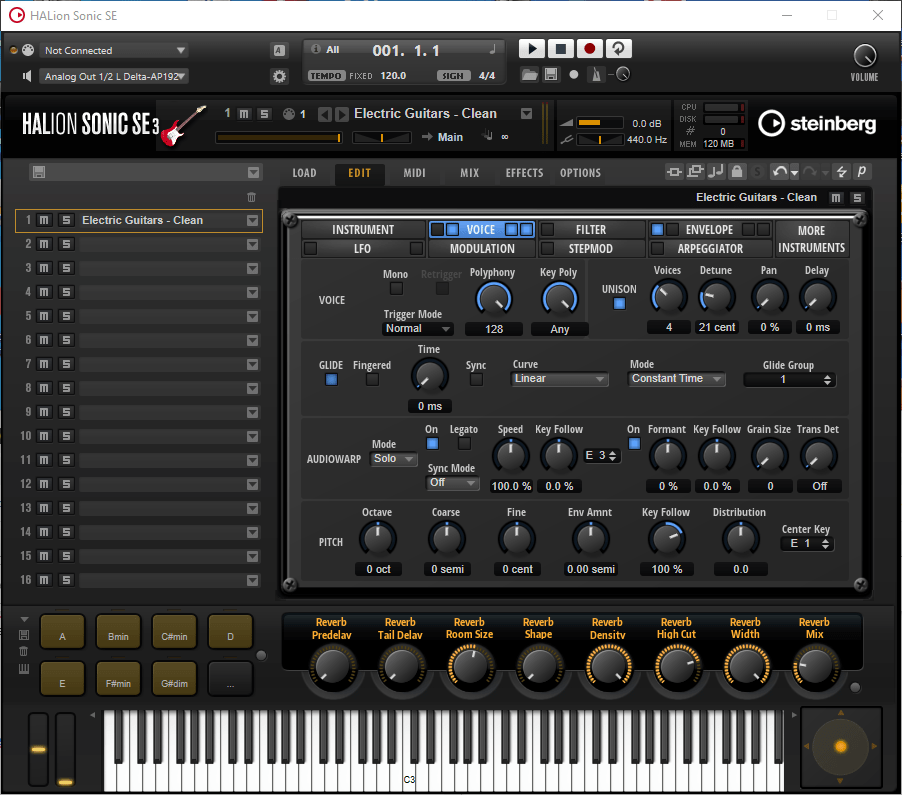Open the Sync Mode Off dropdown

pos(453,483)
